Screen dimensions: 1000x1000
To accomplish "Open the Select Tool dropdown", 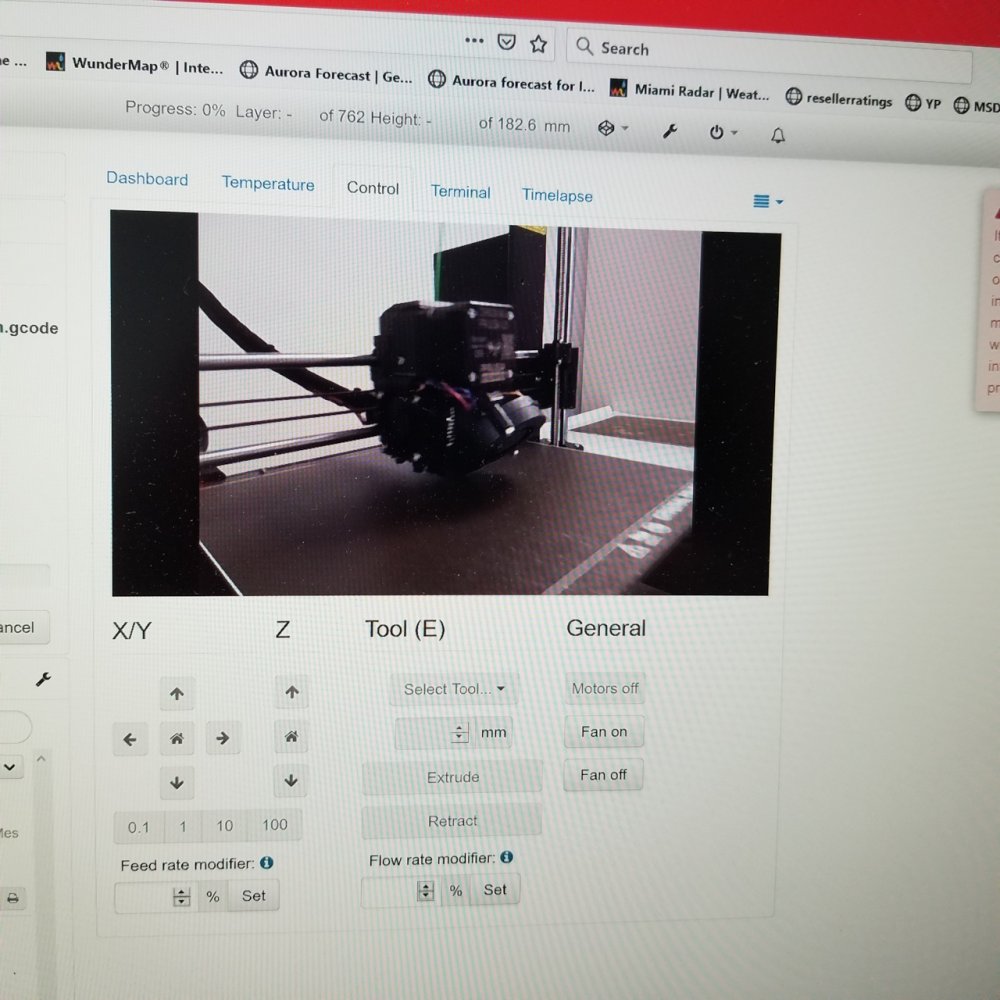I will 454,689.
